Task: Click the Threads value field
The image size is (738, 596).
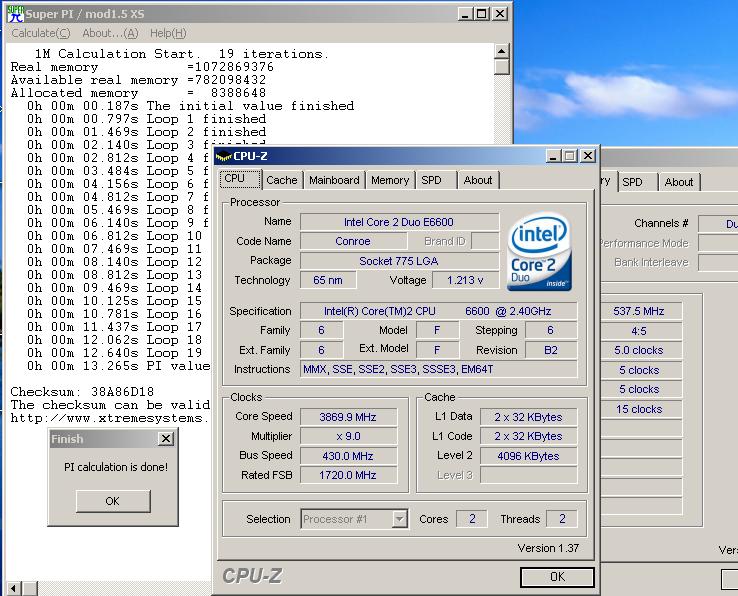Action: pyautogui.click(x=562, y=519)
